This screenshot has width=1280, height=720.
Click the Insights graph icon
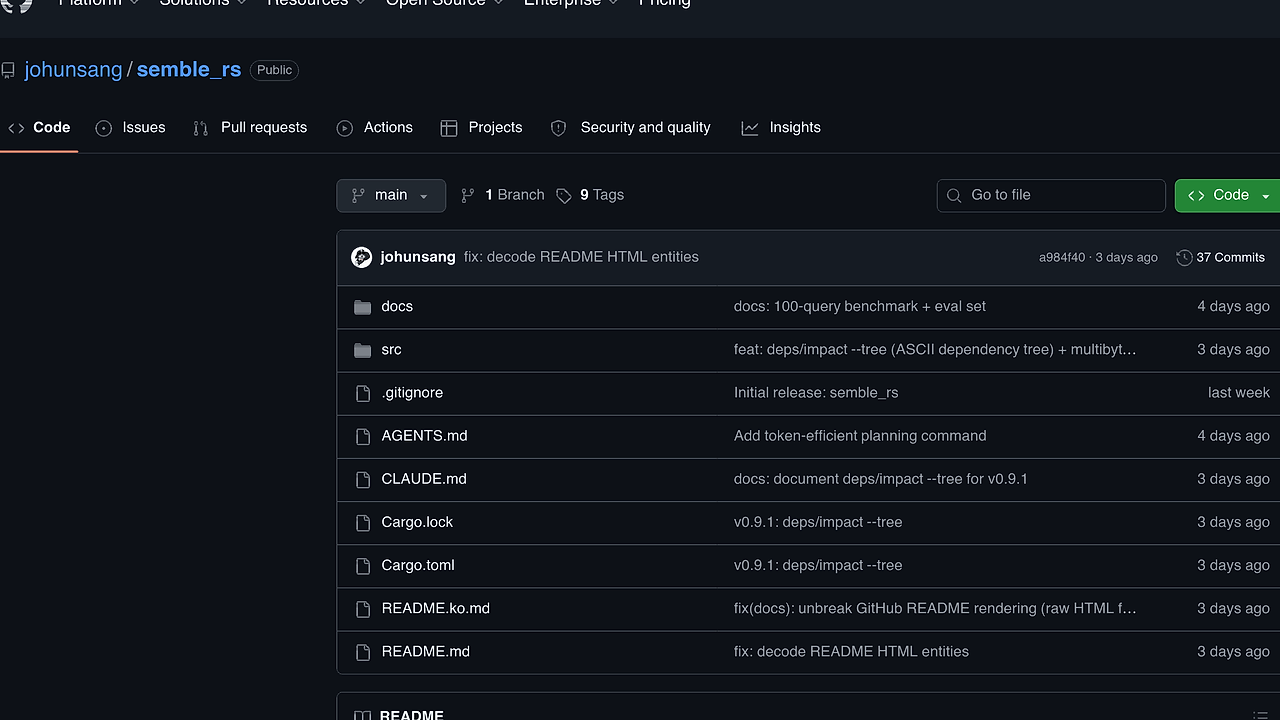[750, 128]
